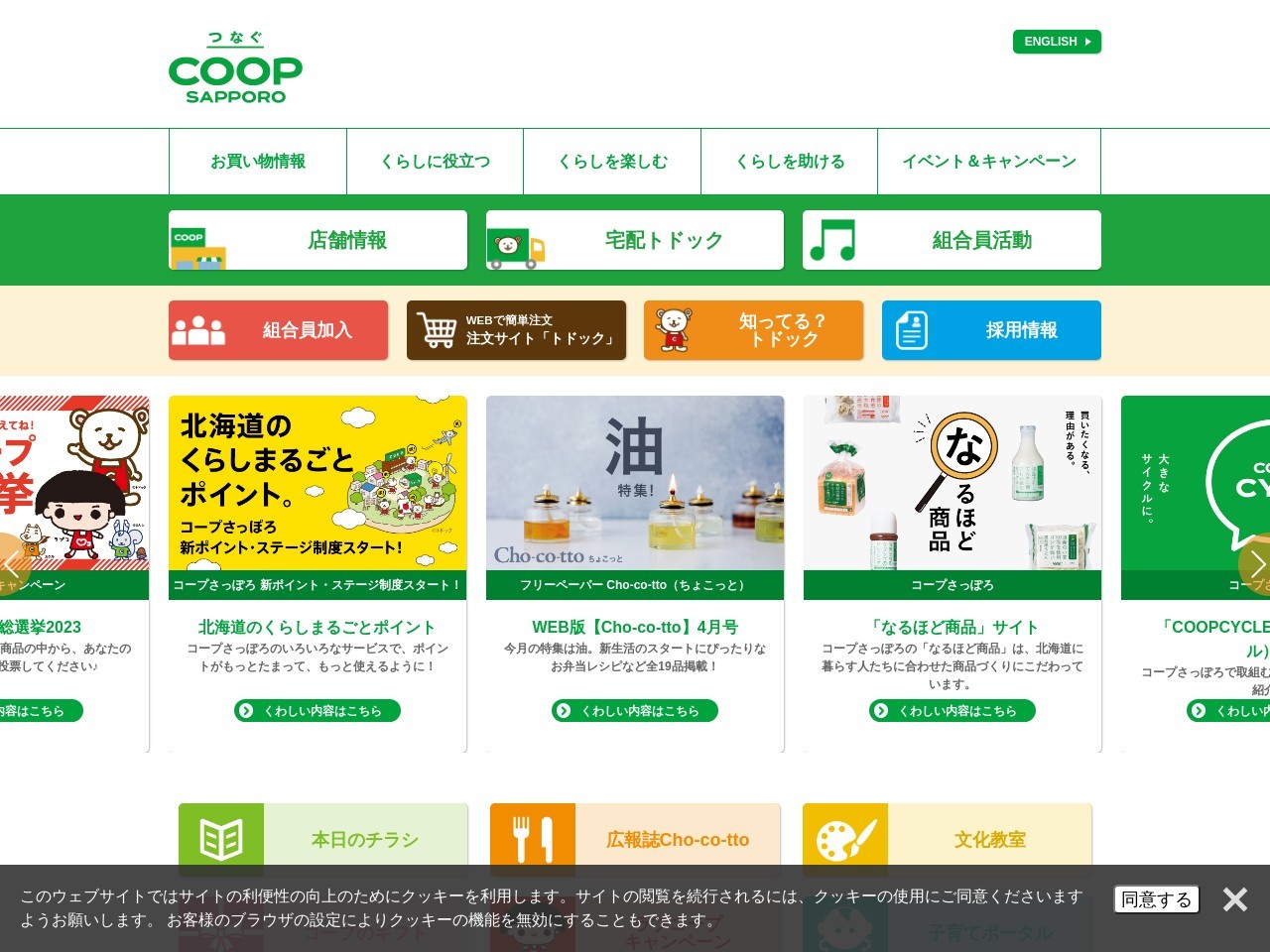Click the music note icon for 組合員活動
The width and height of the screenshot is (1270, 952).
pyautogui.click(x=833, y=240)
